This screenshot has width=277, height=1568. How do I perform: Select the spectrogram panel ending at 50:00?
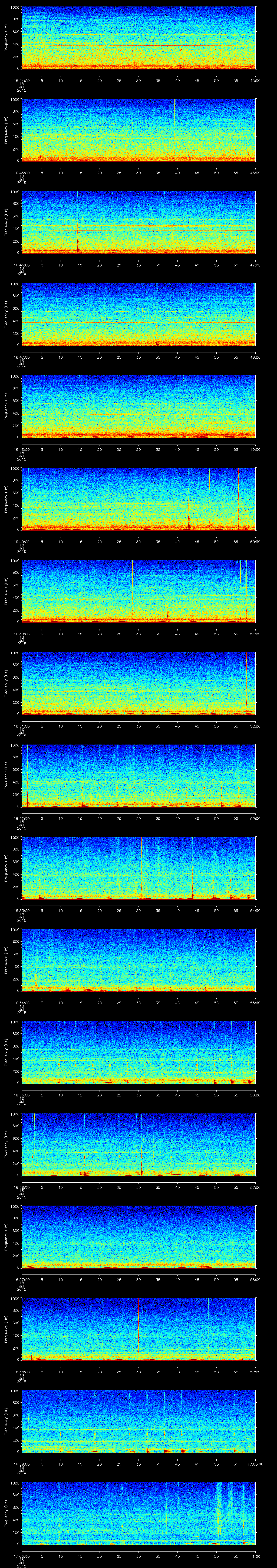click(138, 499)
